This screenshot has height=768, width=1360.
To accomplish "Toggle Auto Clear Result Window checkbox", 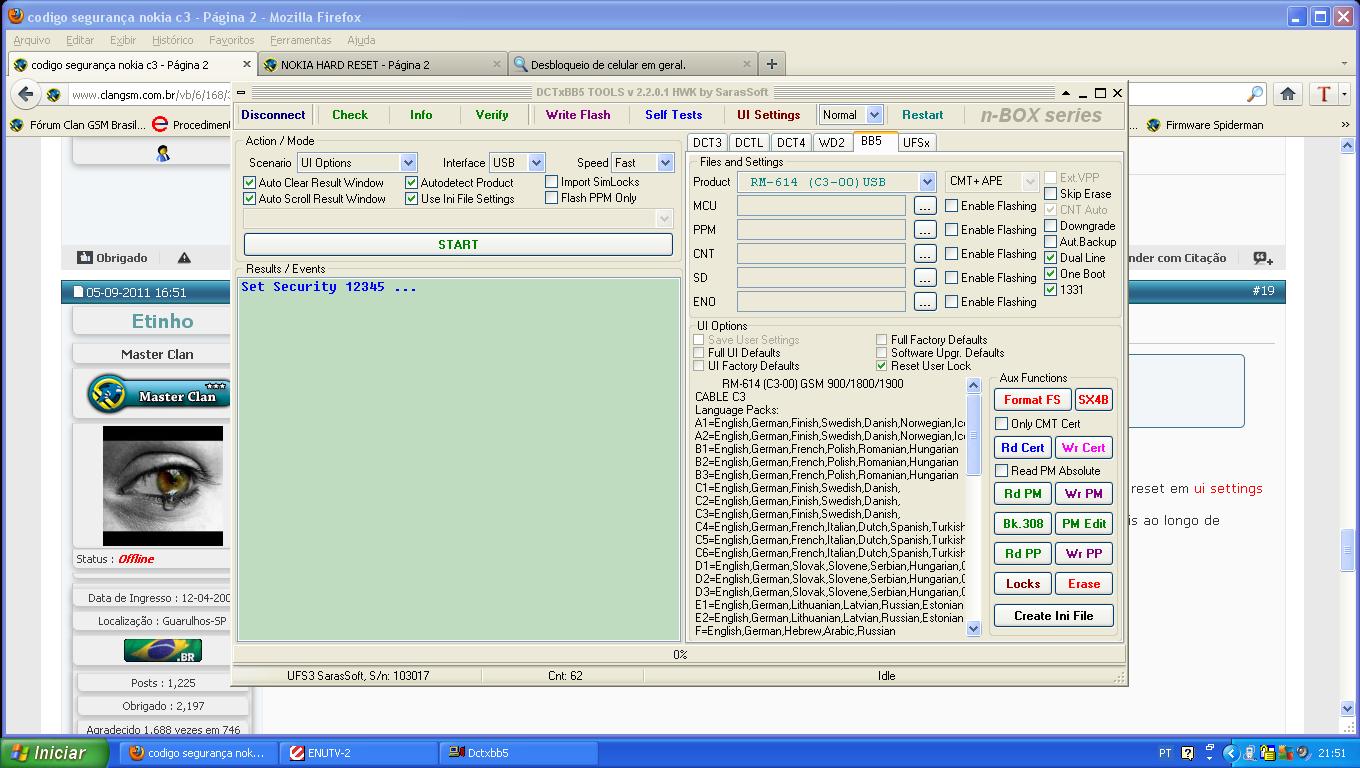I will point(250,183).
